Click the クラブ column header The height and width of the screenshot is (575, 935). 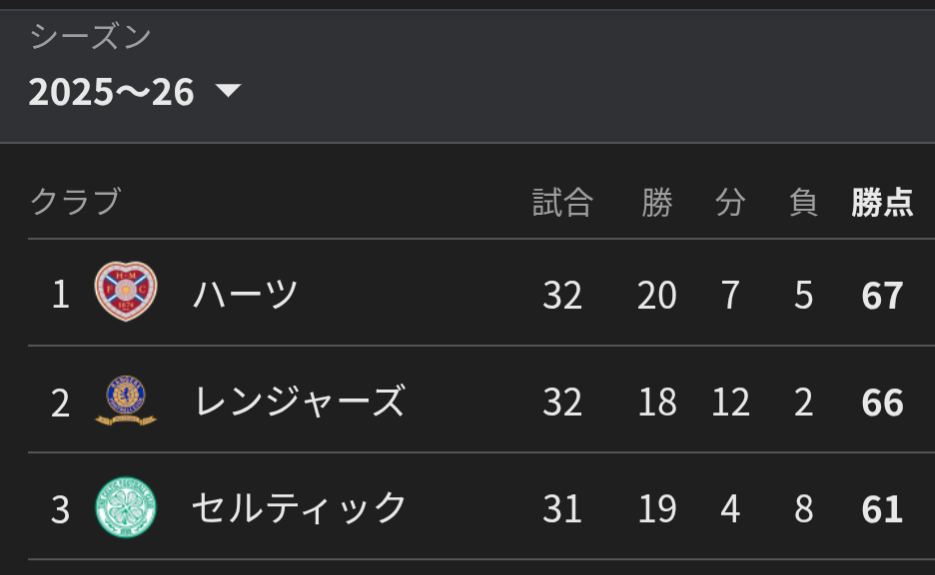pos(75,201)
